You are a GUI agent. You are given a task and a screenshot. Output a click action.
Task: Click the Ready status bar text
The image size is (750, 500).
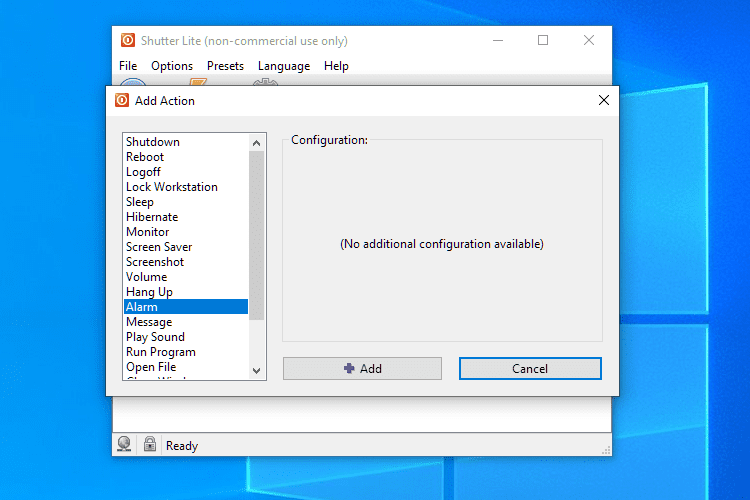pos(182,445)
